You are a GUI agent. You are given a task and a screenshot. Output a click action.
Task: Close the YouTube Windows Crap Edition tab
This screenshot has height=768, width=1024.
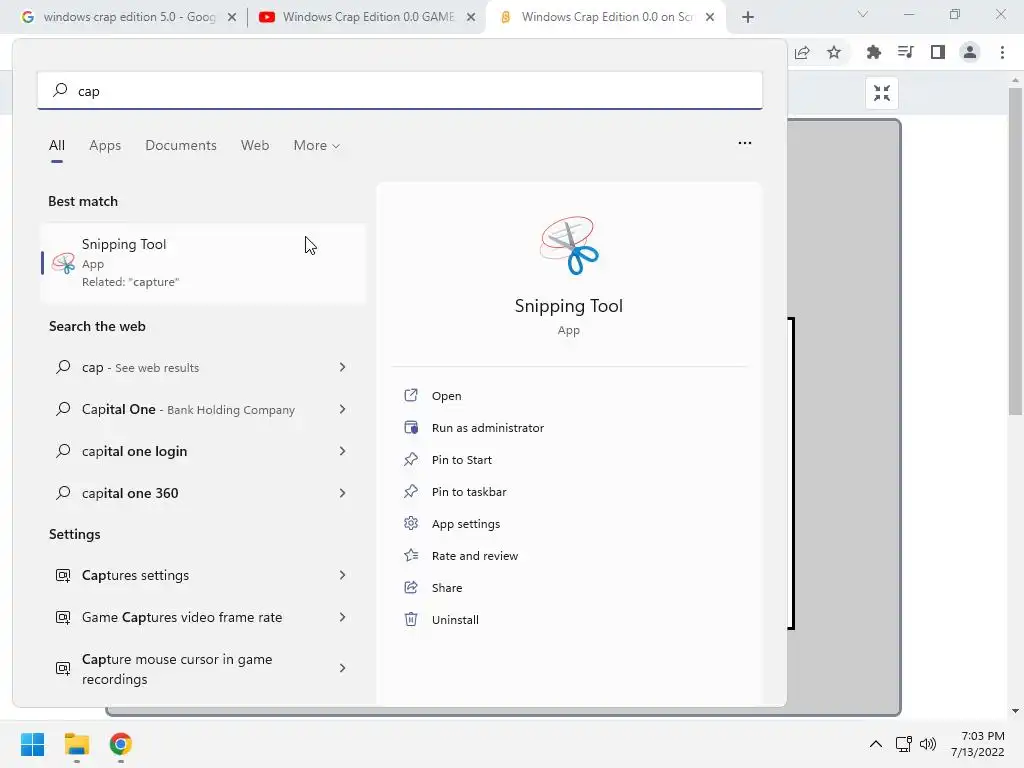pyautogui.click(x=471, y=17)
